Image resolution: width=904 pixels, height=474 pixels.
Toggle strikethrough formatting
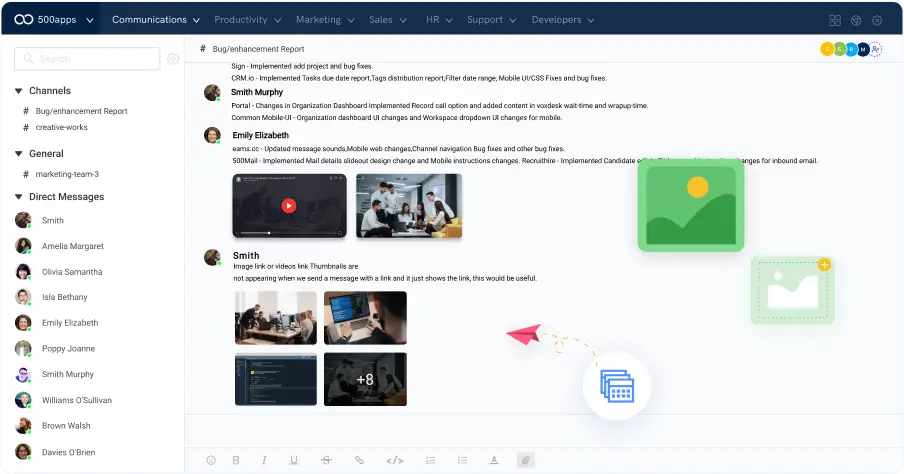[326, 460]
